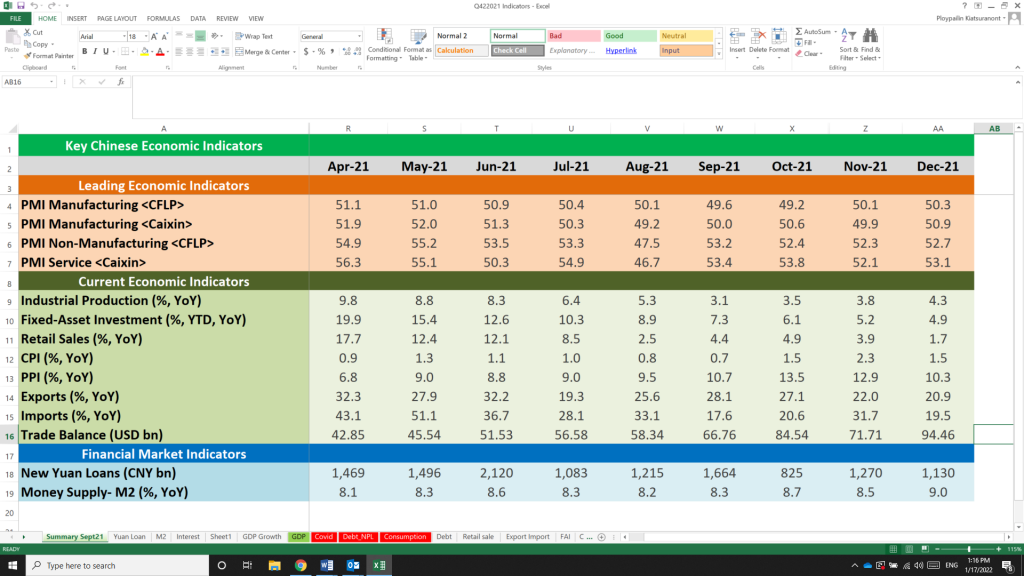
Task: Open Google Chrome from the taskbar
Action: (x=301, y=565)
